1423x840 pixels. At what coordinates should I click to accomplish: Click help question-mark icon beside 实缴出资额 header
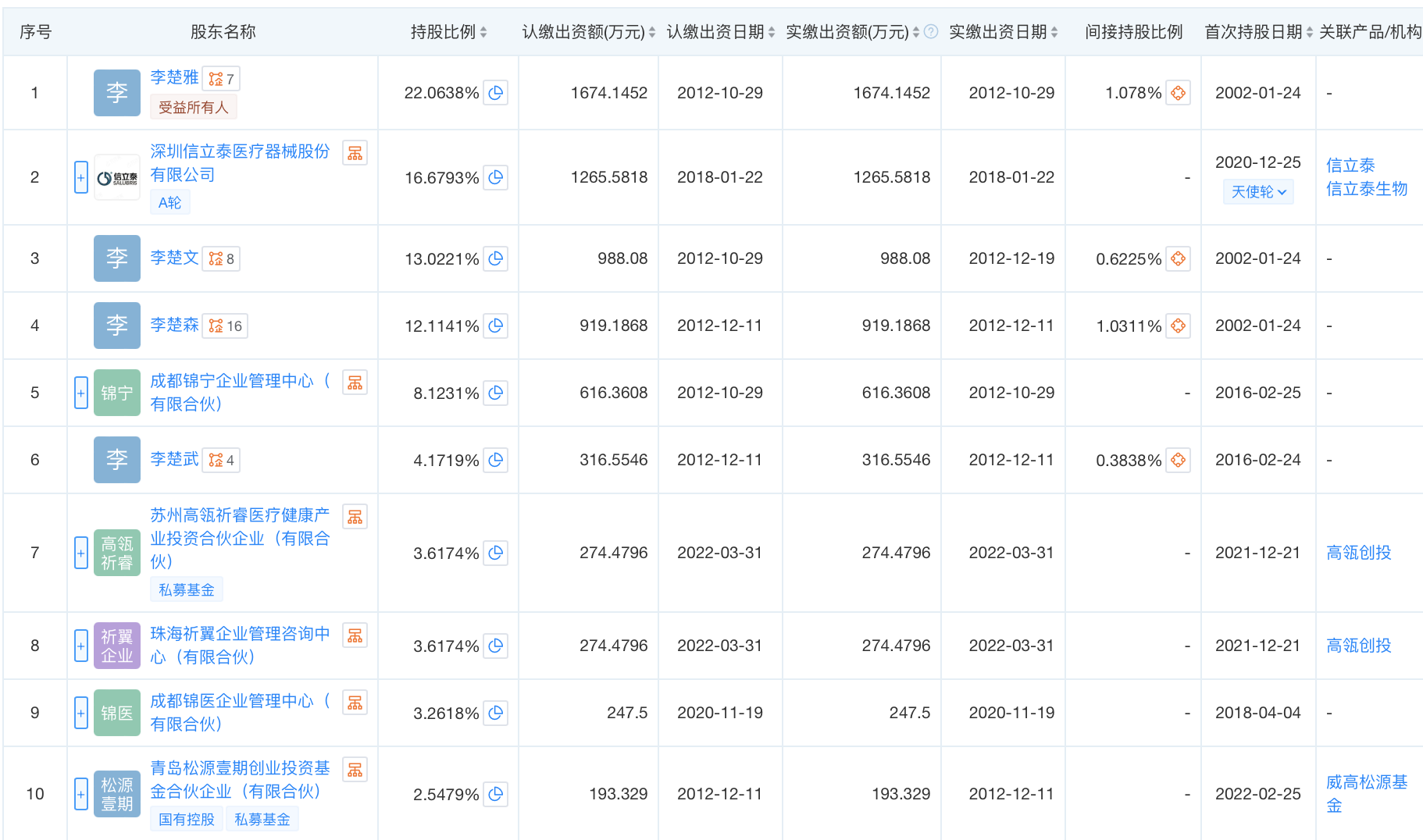click(931, 32)
